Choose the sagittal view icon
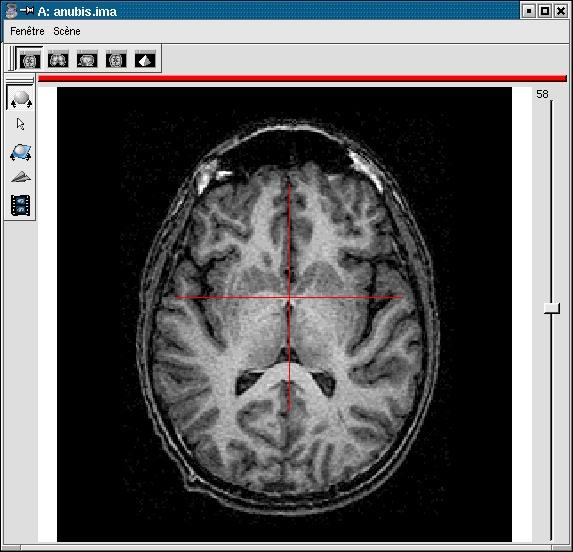 (x=87, y=60)
